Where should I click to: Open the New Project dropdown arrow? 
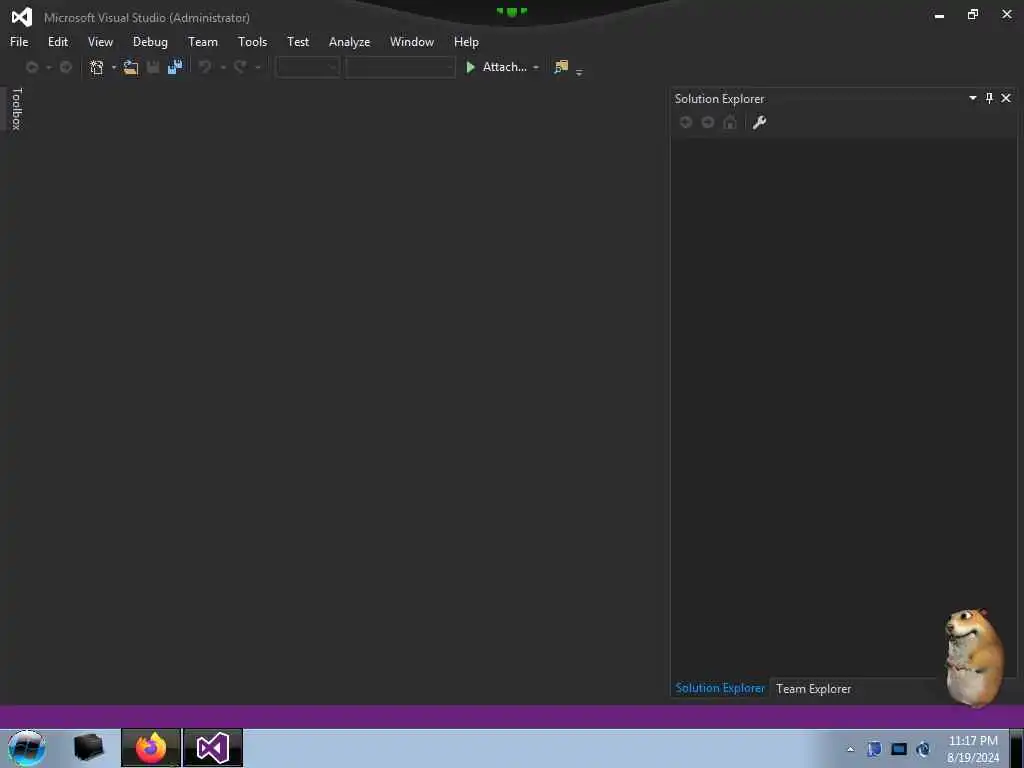pos(114,67)
